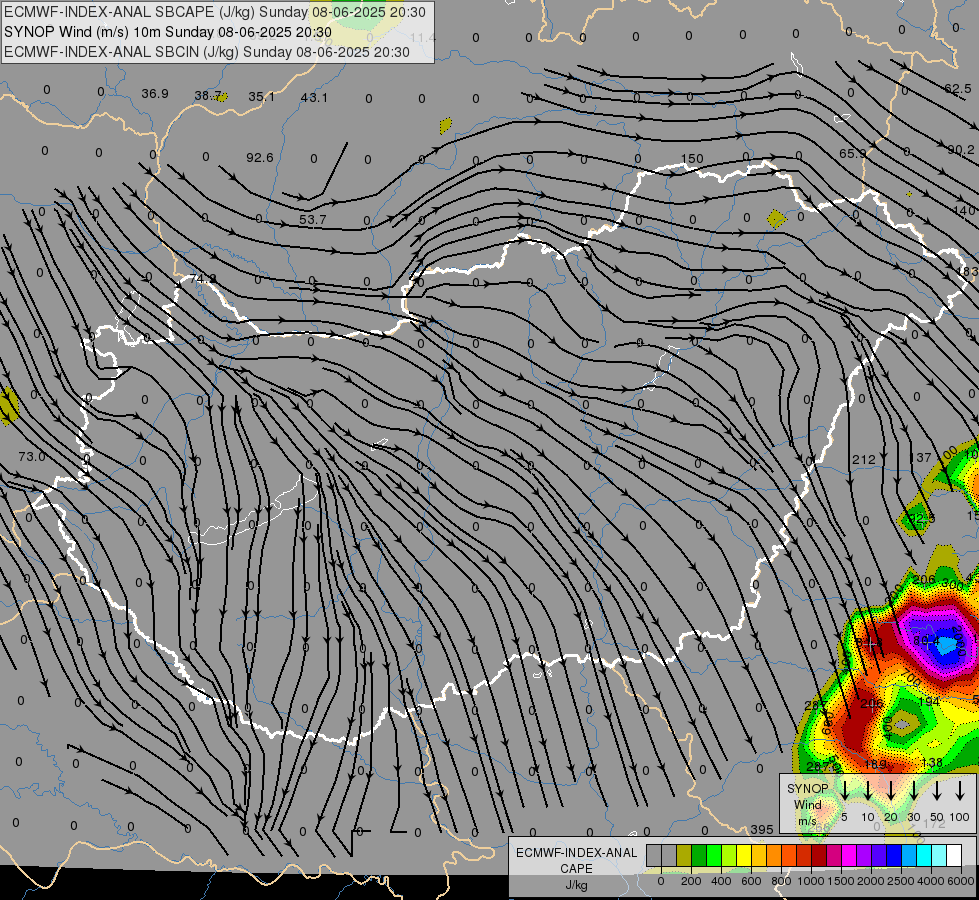The height and width of the screenshot is (900, 979).
Task: Select the white CAPE legend swatch
Action: pos(953,856)
